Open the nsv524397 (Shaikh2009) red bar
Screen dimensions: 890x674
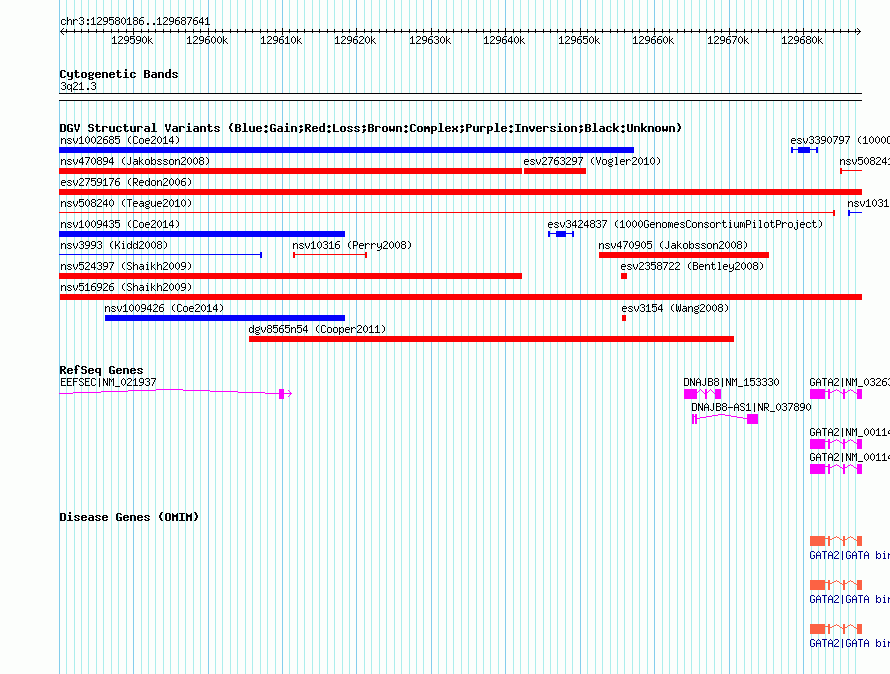point(290,276)
